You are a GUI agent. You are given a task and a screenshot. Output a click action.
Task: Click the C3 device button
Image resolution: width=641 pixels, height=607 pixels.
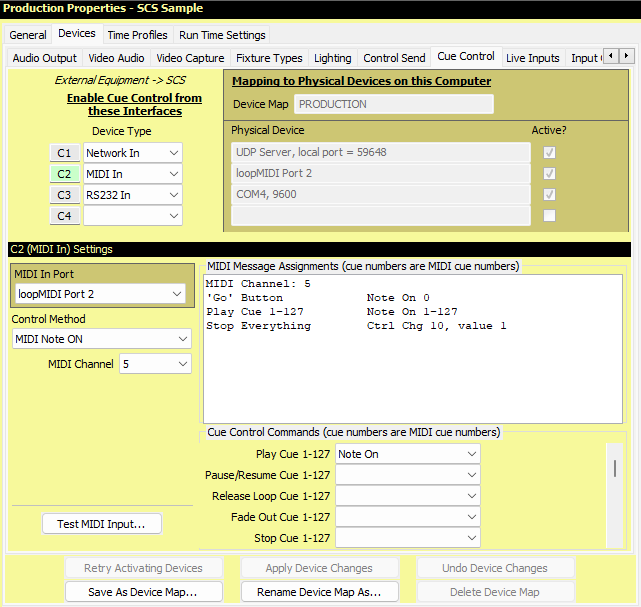tap(64, 195)
